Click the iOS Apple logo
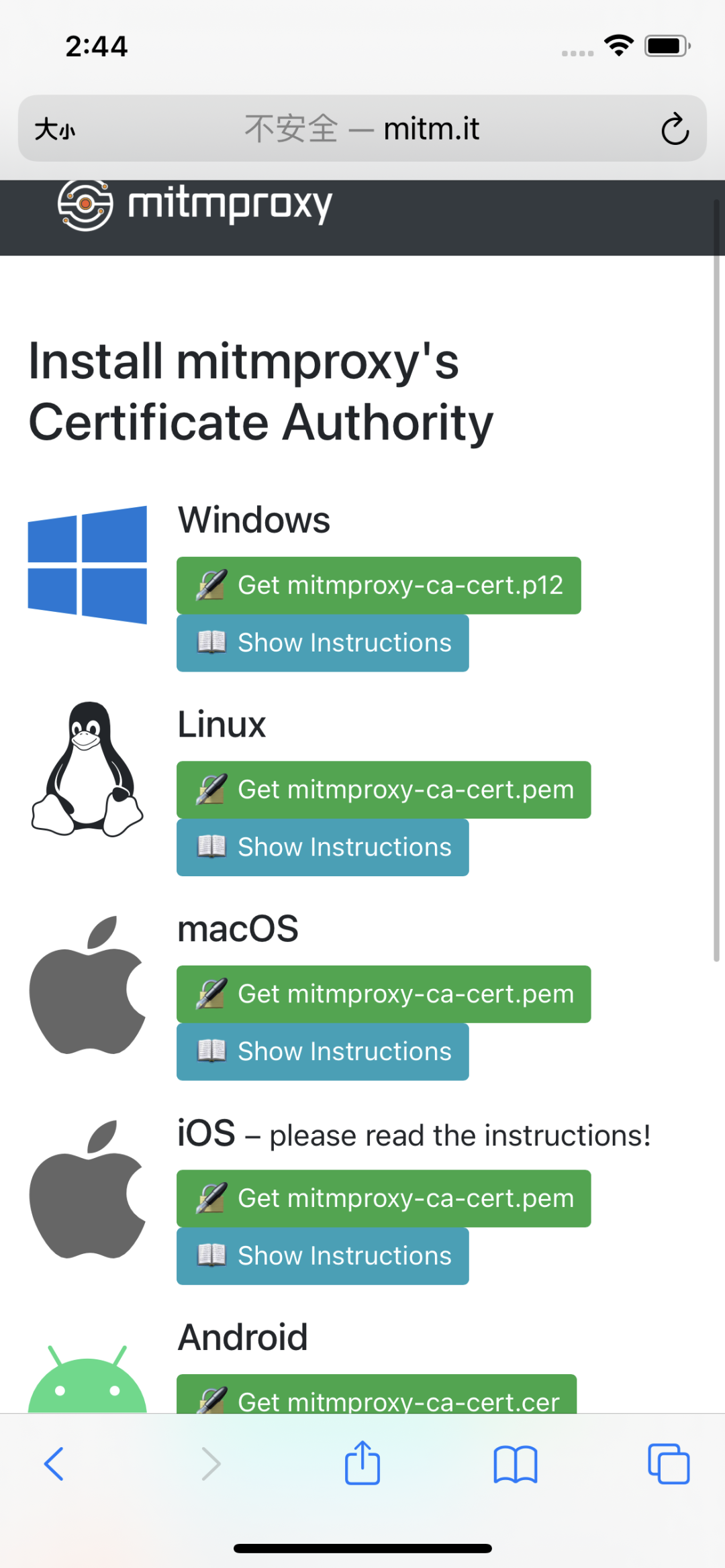This screenshot has height=1568, width=725. click(87, 1189)
